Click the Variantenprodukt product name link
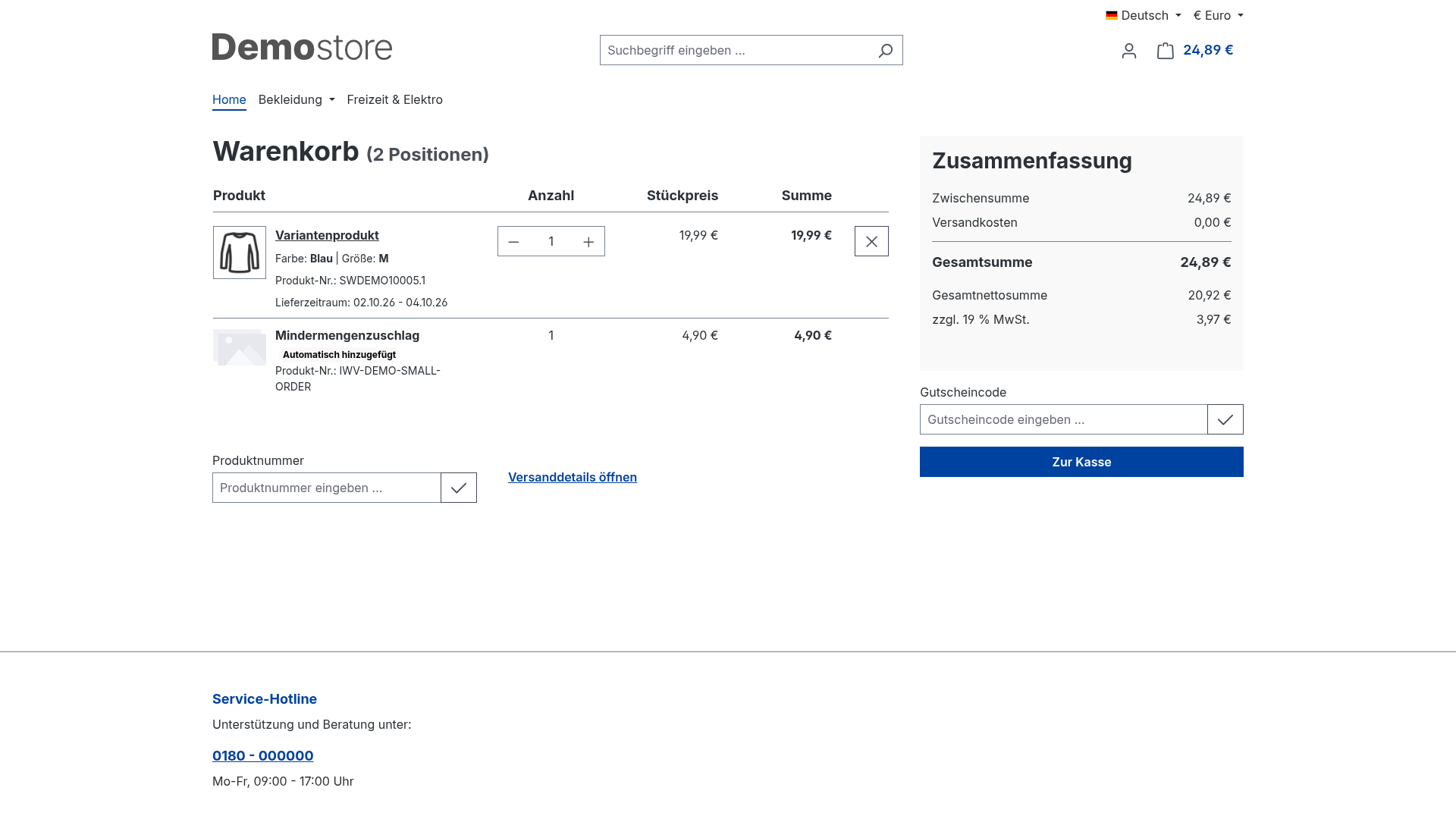1456x819 pixels. point(327,235)
